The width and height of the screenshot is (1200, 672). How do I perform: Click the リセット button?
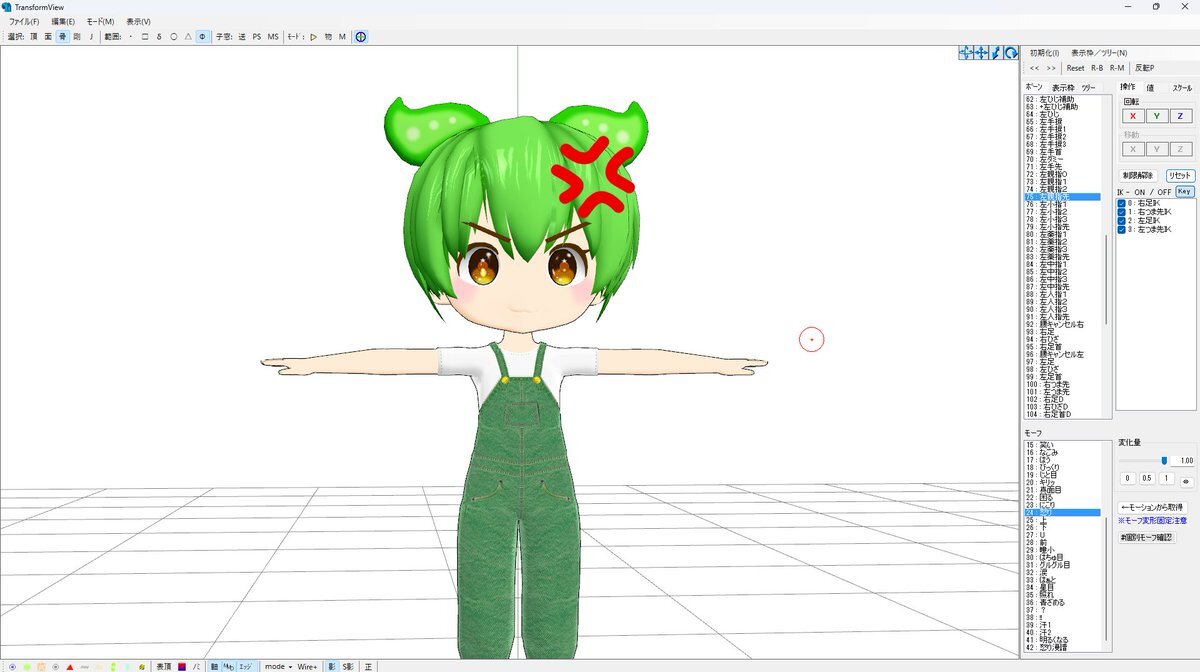click(x=1180, y=175)
